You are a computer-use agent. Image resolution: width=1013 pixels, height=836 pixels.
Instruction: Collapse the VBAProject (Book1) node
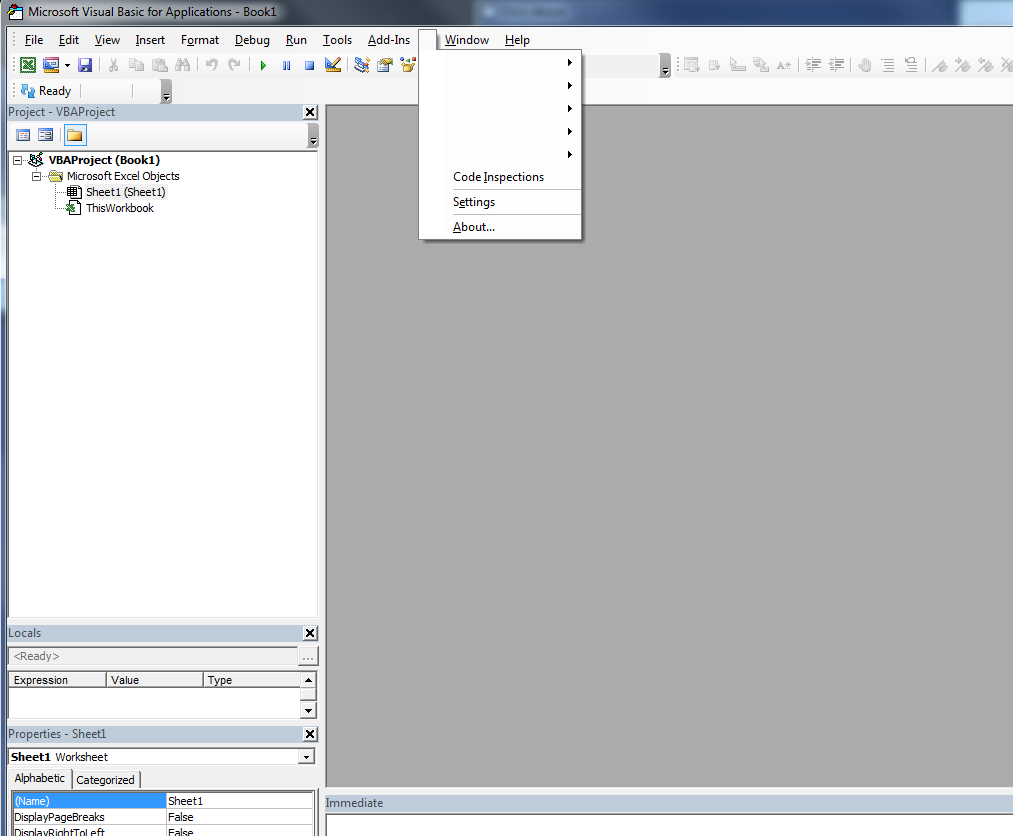[x=17, y=160]
